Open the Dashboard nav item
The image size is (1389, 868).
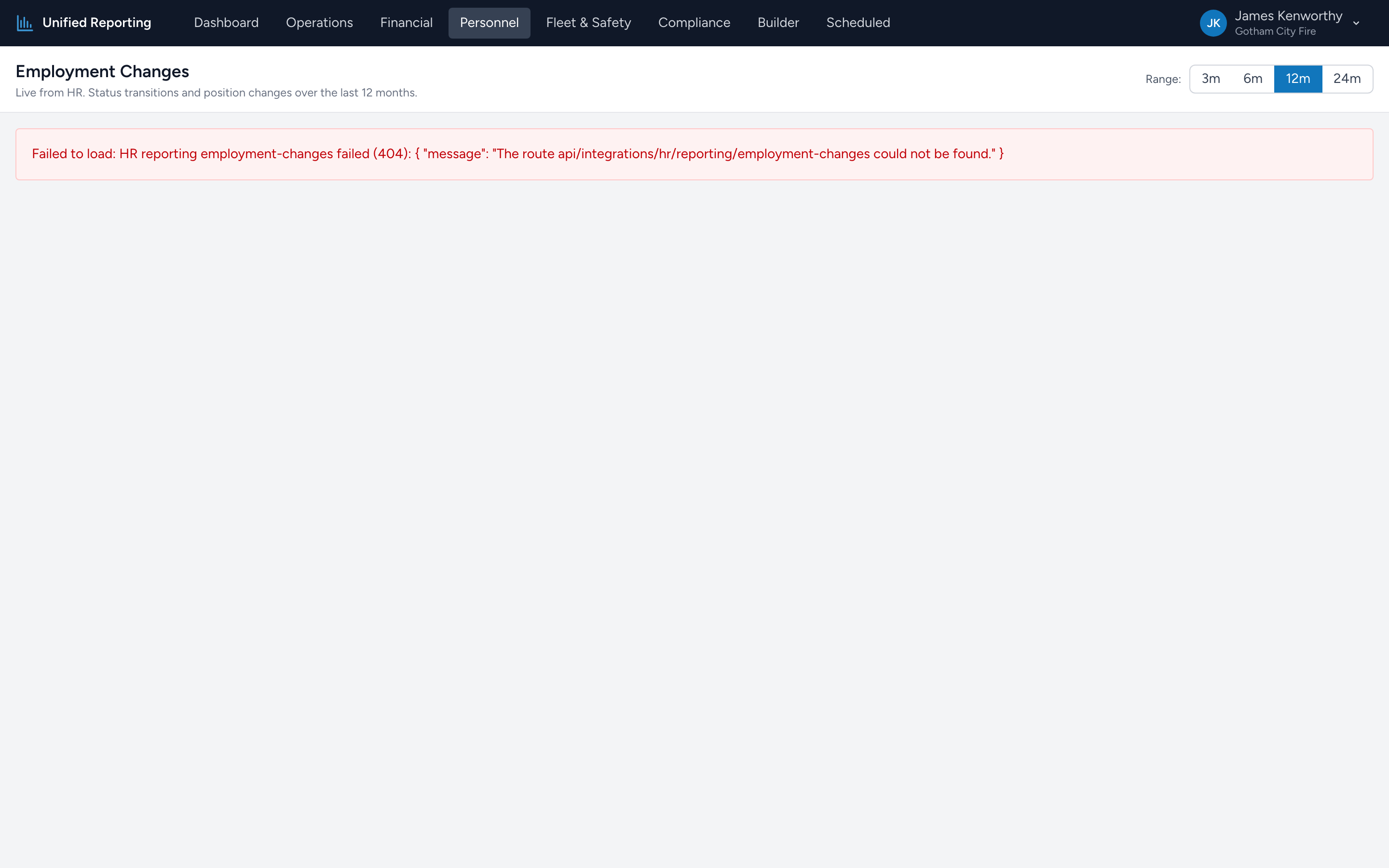click(226, 23)
